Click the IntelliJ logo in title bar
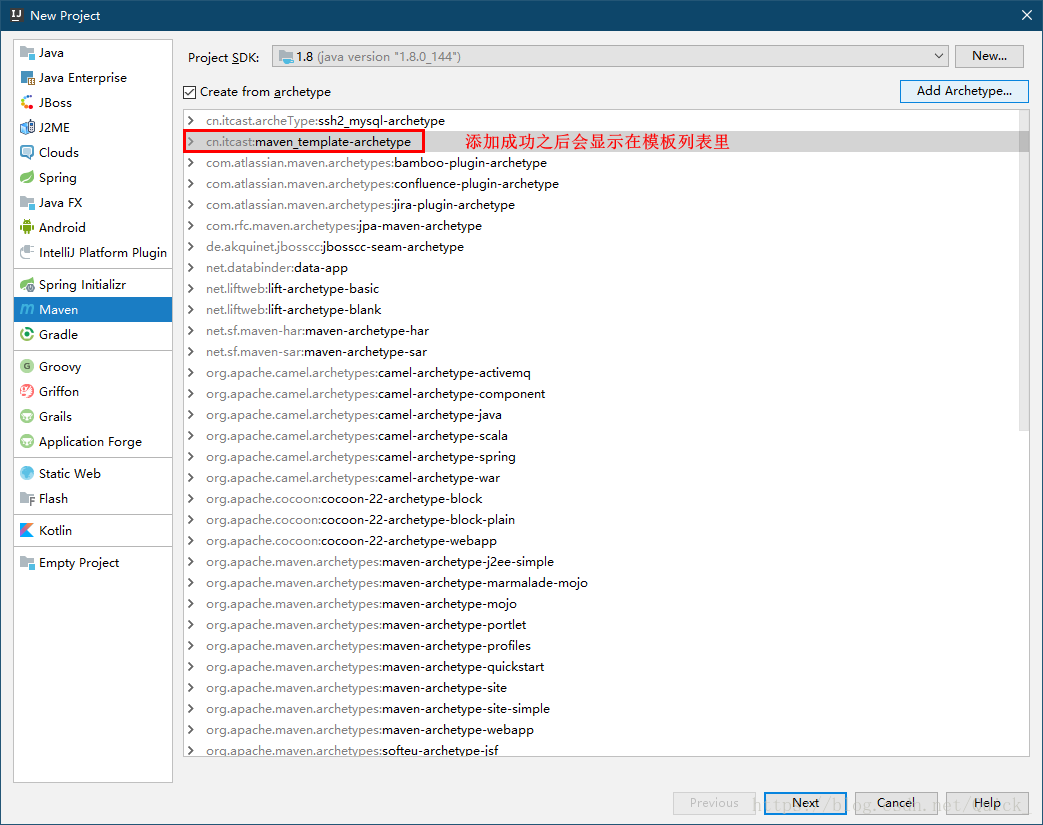 (17, 15)
